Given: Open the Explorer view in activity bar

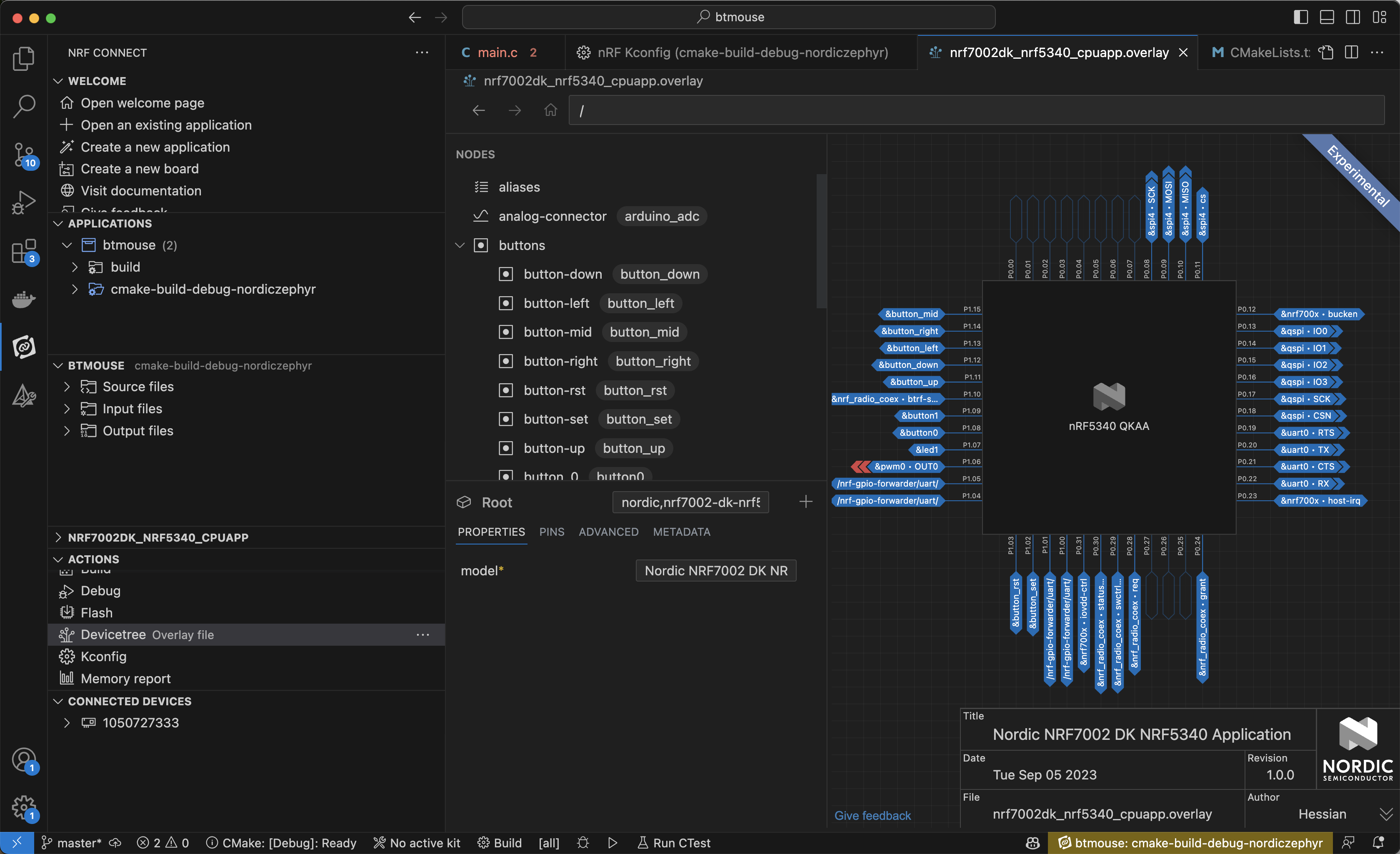Looking at the screenshot, I should [23, 58].
